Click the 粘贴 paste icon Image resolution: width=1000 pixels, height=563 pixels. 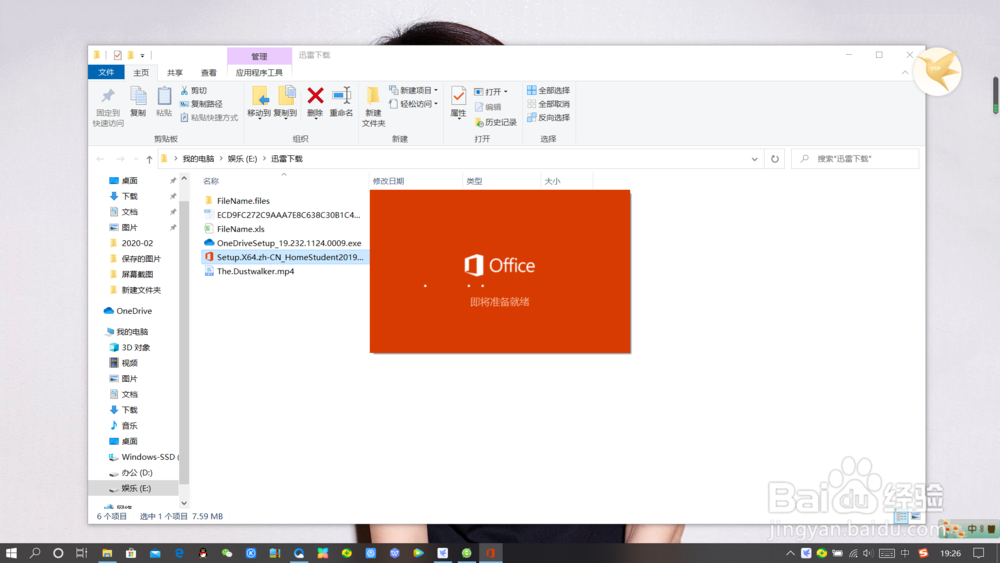(x=164, y=101)
